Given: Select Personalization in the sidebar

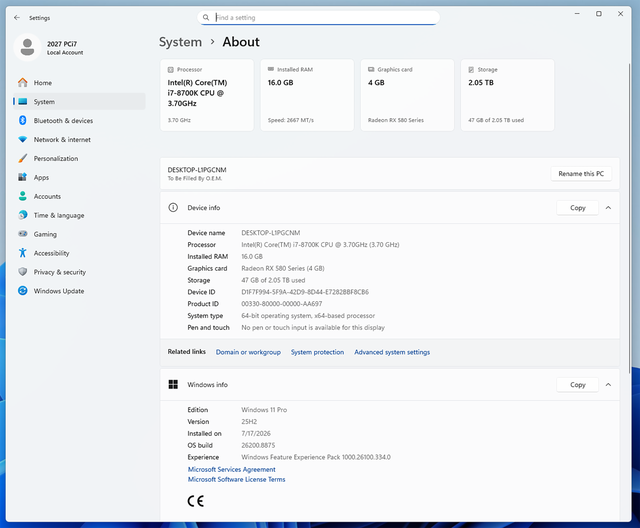Looking at the screenshot, I should coord(79,158).
